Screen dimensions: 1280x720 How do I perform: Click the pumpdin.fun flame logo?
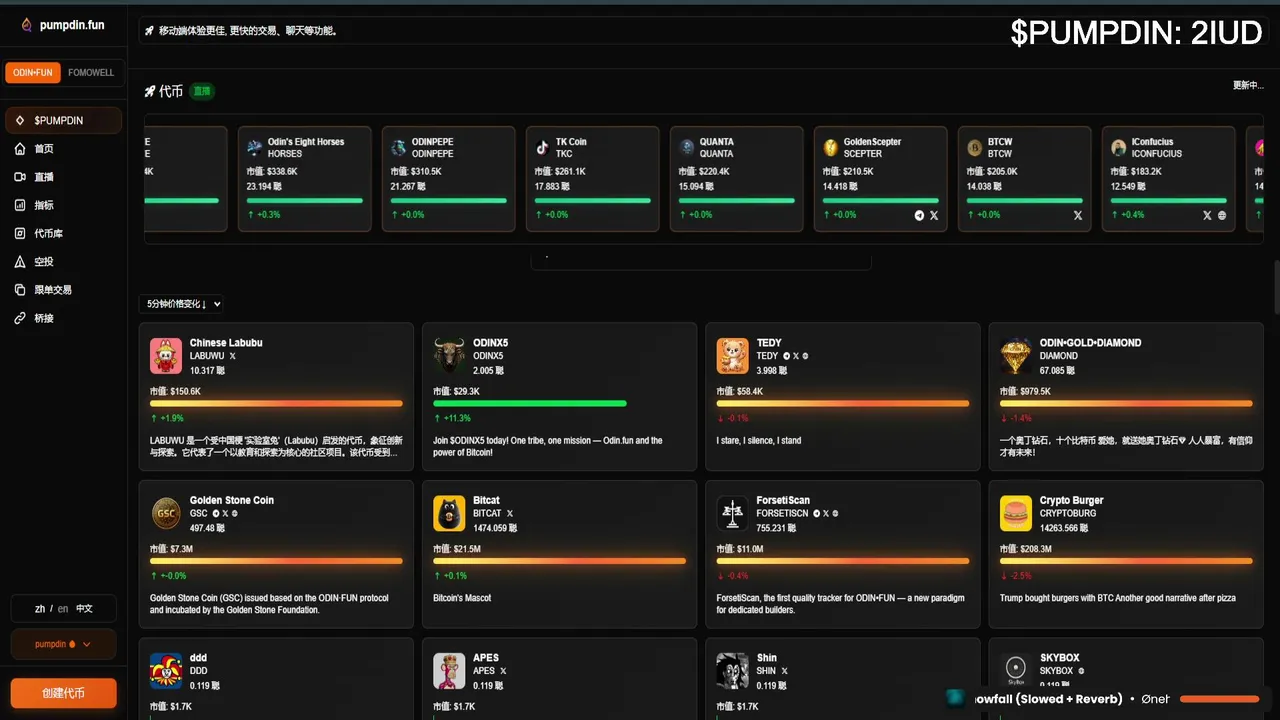click(x=27, y=25)
